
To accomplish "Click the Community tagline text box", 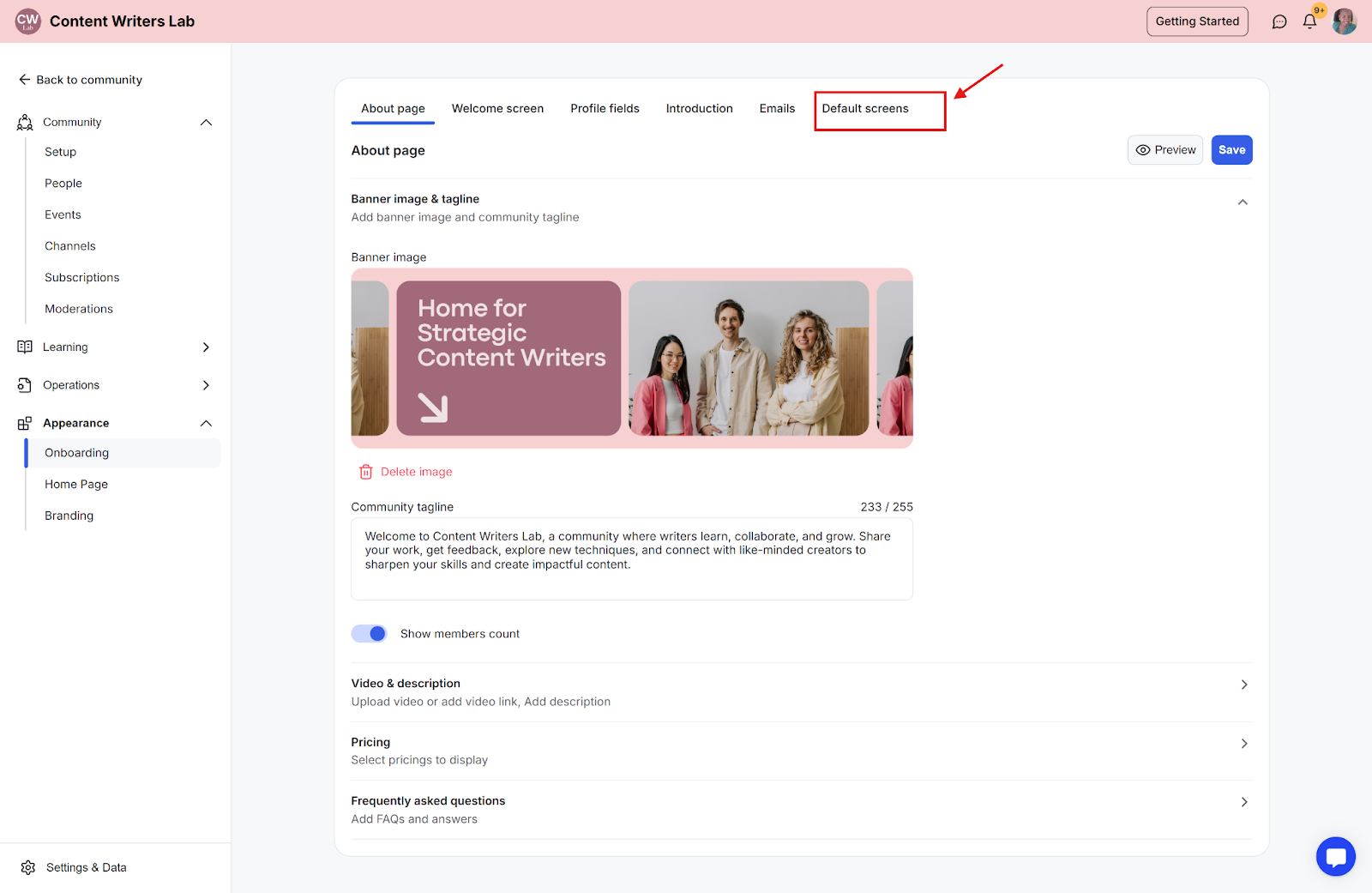I will [632, 559].
